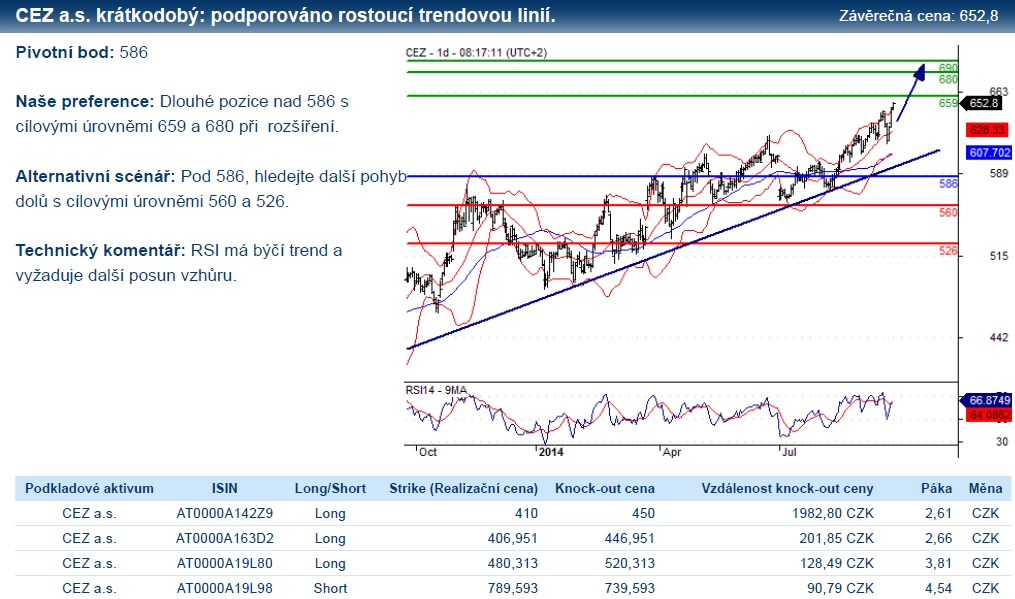Click the "Short" cell in the last row
The height and width of the screenshot is (599, 1015).
click(x=330, y=589)
